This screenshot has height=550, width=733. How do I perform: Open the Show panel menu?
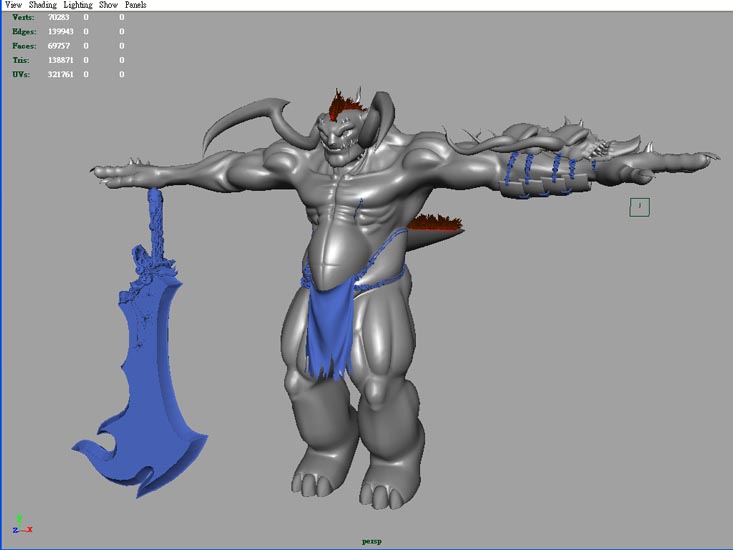coord(108,5)
